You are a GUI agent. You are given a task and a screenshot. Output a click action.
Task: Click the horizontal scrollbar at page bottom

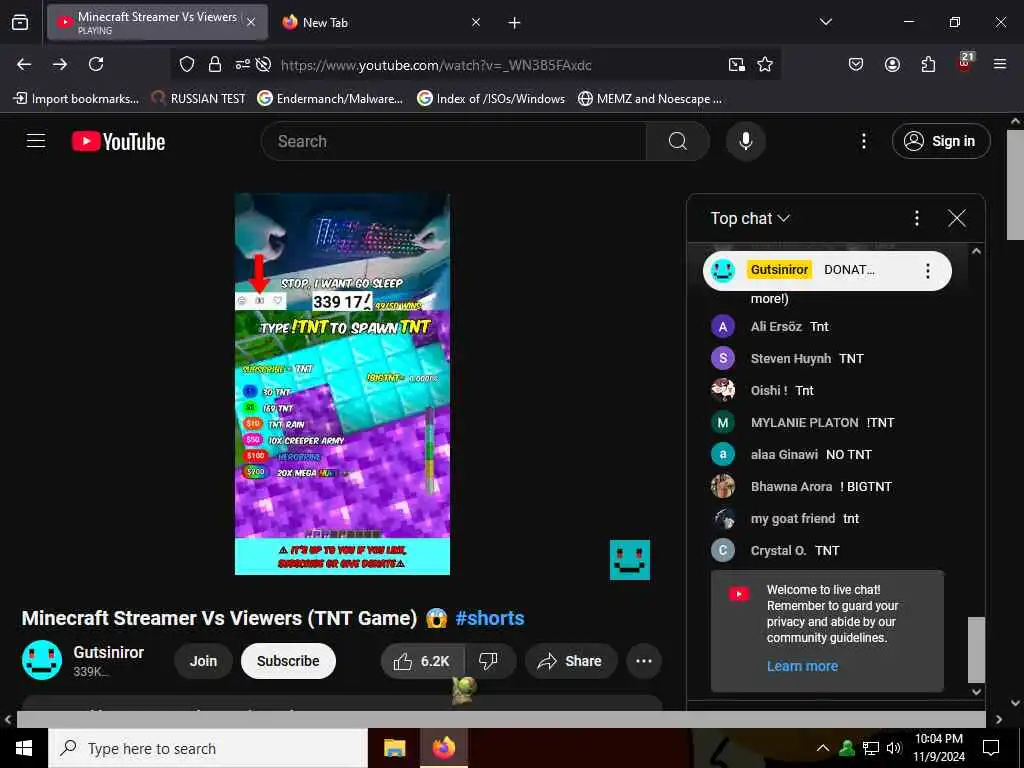tap(501, 719)
